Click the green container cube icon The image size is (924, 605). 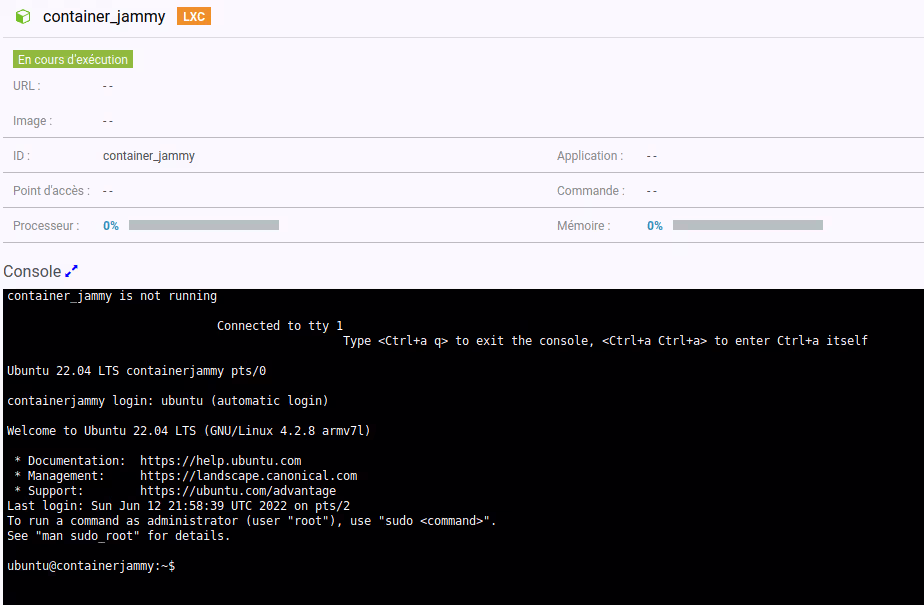click(x=23, y=17)
